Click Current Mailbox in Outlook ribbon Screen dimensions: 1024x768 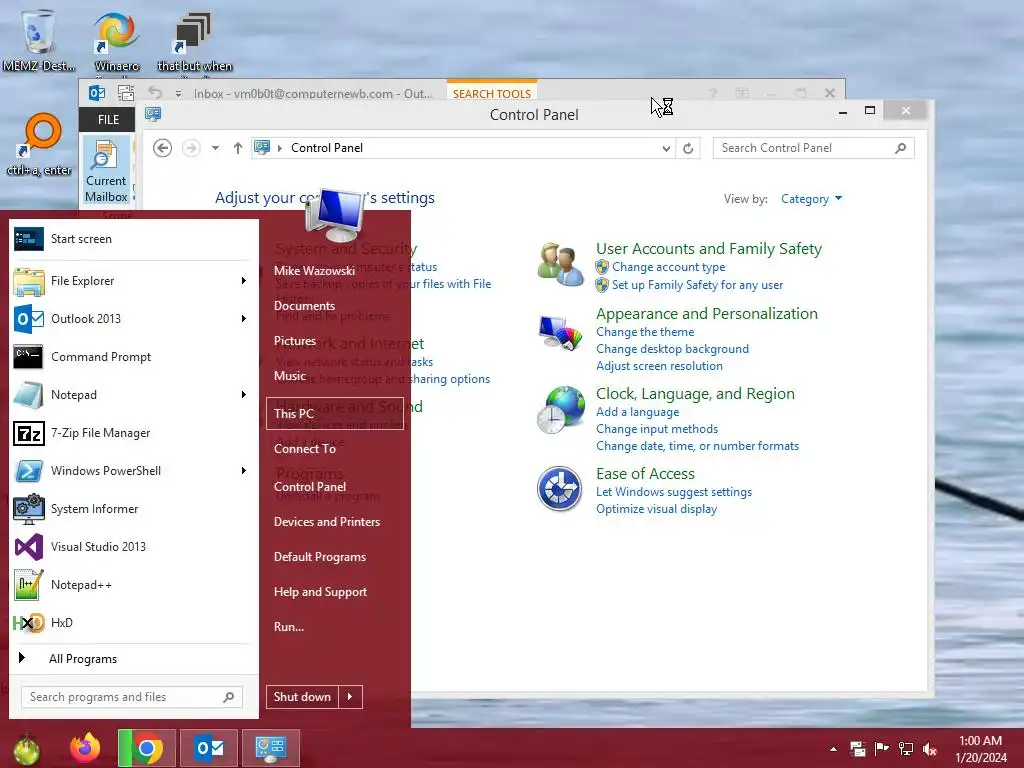coord(106,172)
